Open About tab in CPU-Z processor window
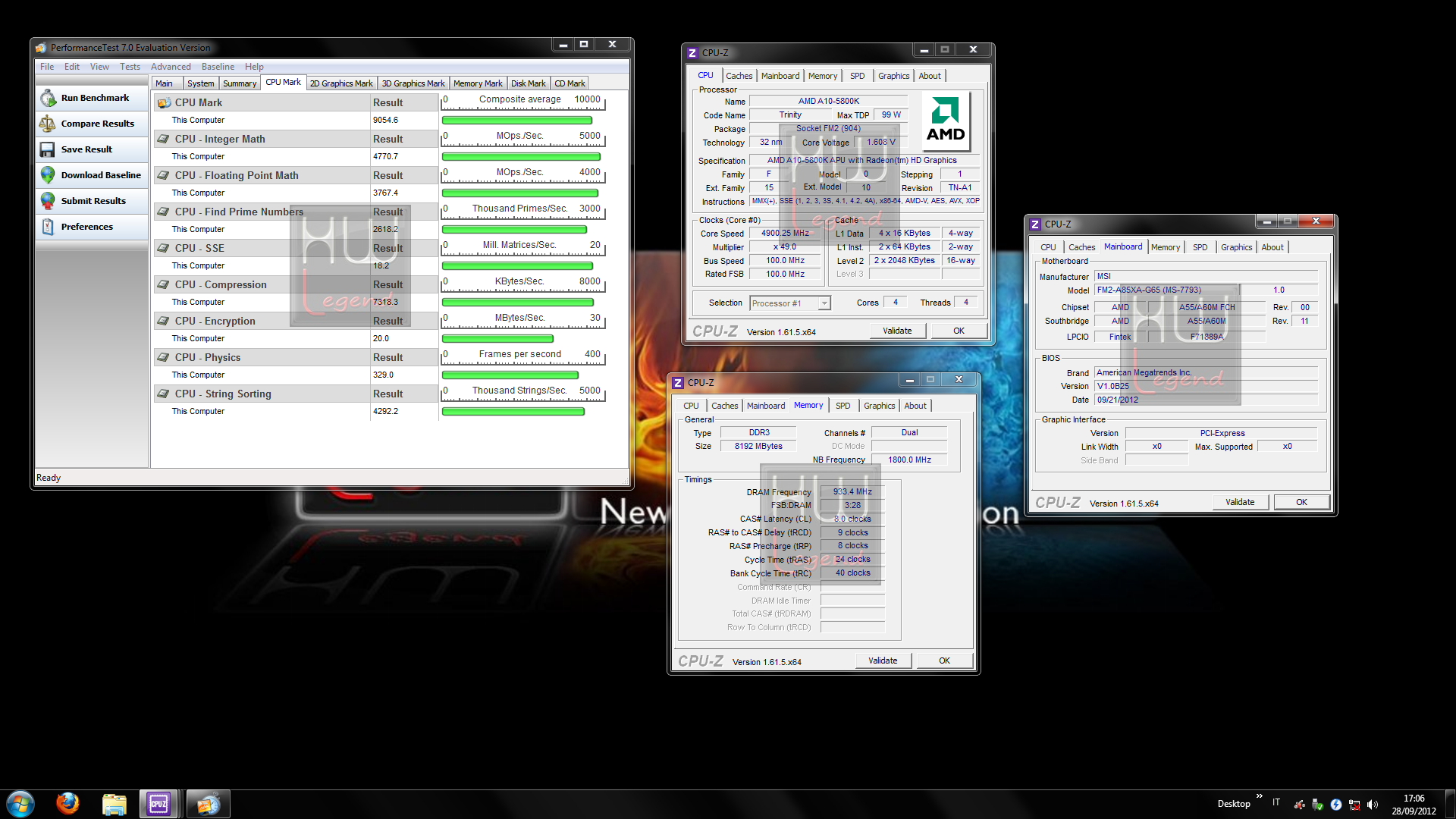The image size is (1456, 819). coord(930,76)
